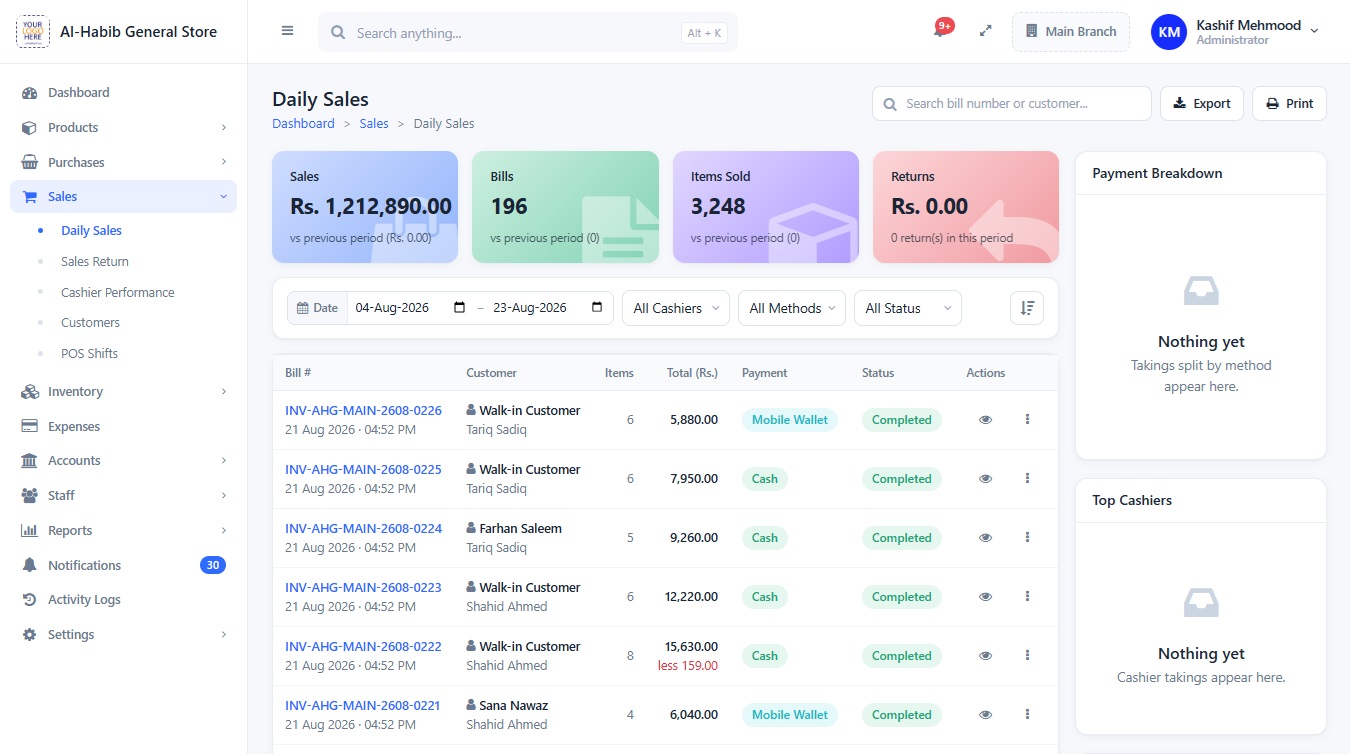Expand the Reports sidebar menu

[123, 531]
